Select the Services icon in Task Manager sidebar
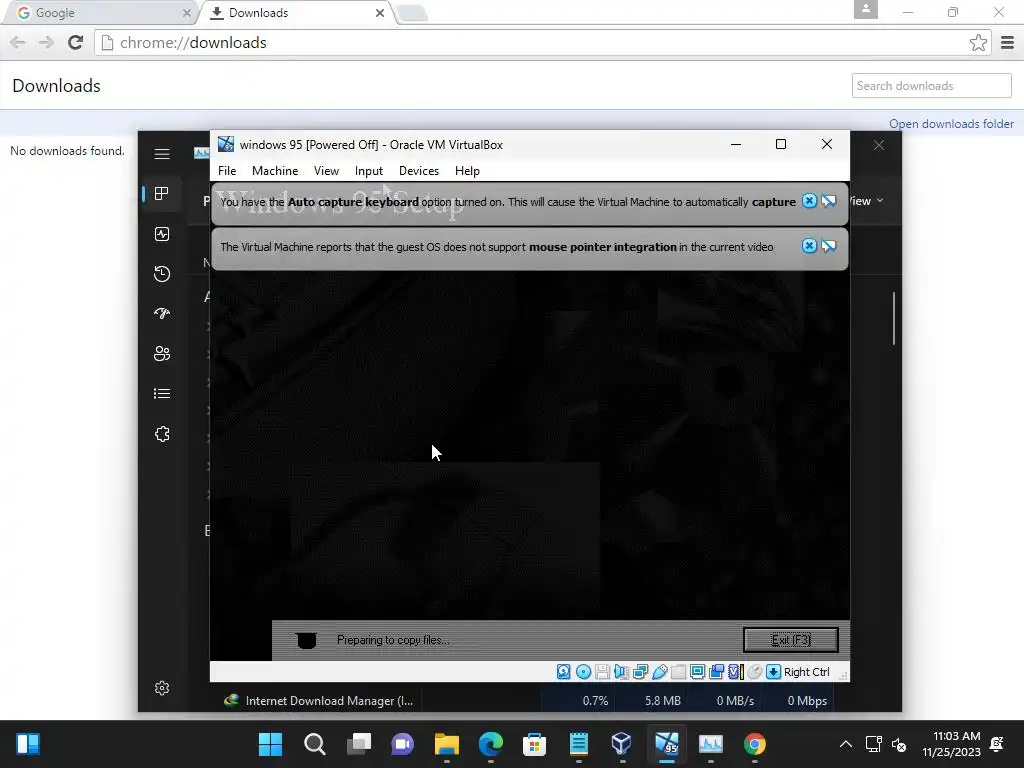The image size is (1024, 768). coord(162,434)
